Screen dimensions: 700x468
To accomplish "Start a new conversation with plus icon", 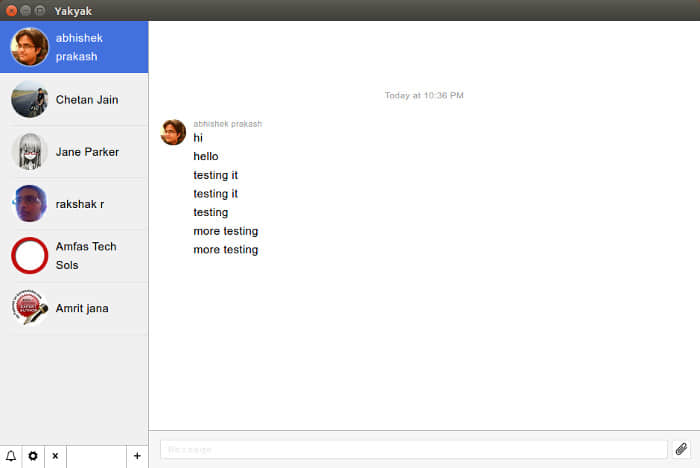I will (x=137, y=456).
